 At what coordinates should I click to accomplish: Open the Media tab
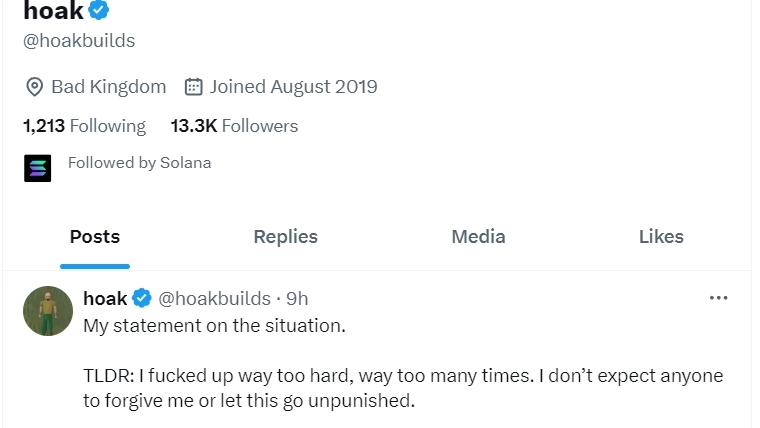(478, 237)
